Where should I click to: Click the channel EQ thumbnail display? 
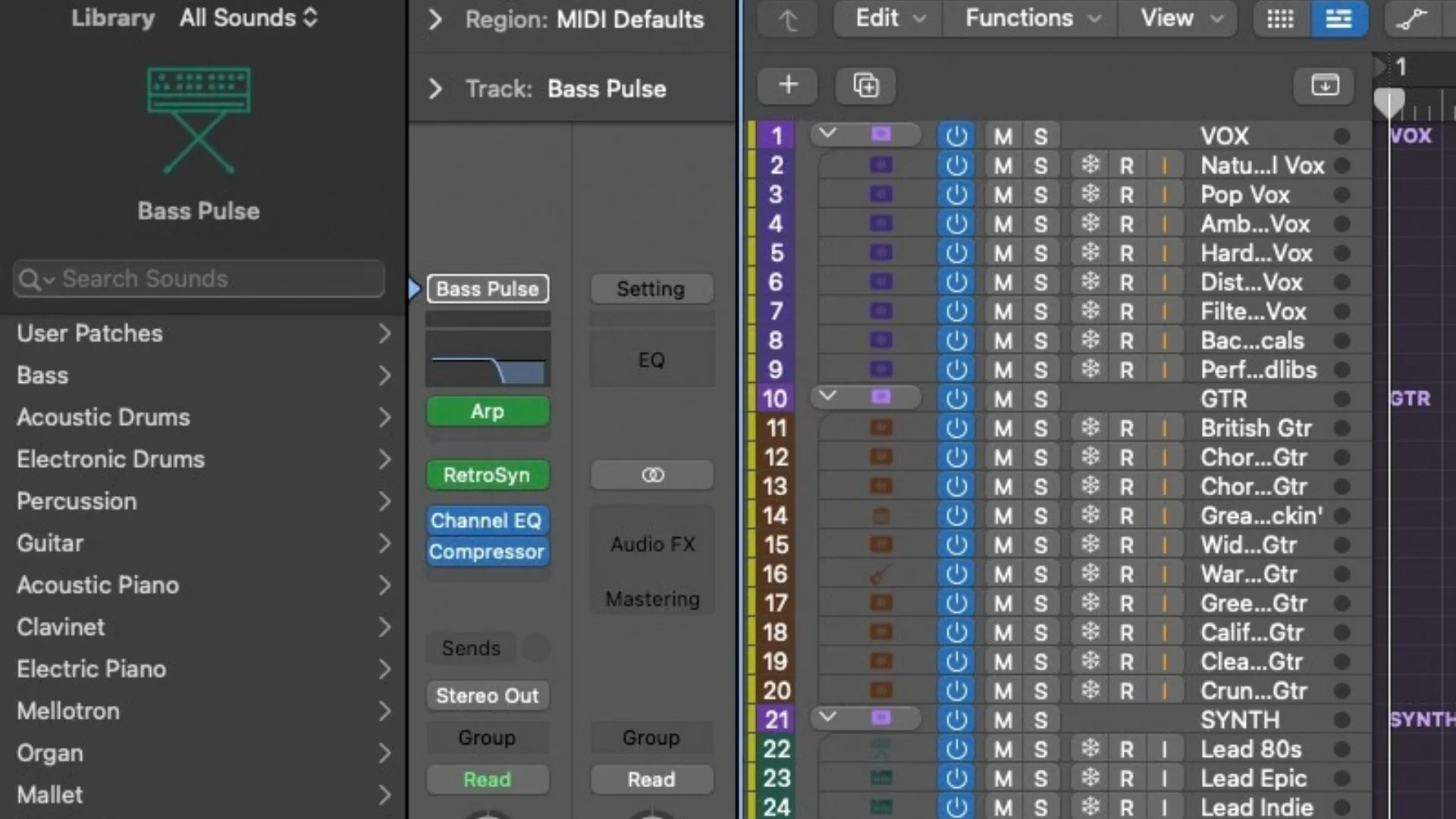tap(488, 359)
